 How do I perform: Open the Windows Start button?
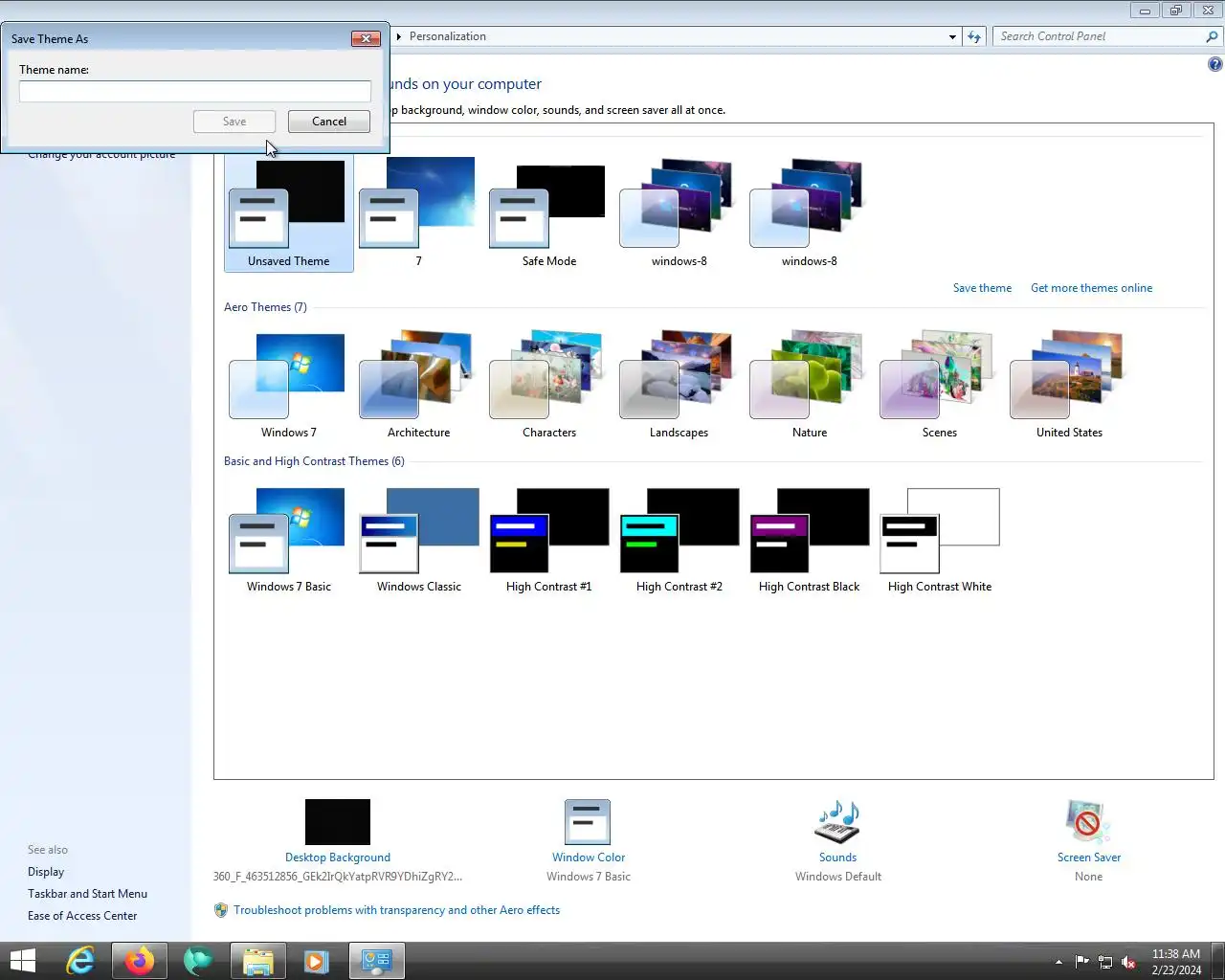(23, 960)
